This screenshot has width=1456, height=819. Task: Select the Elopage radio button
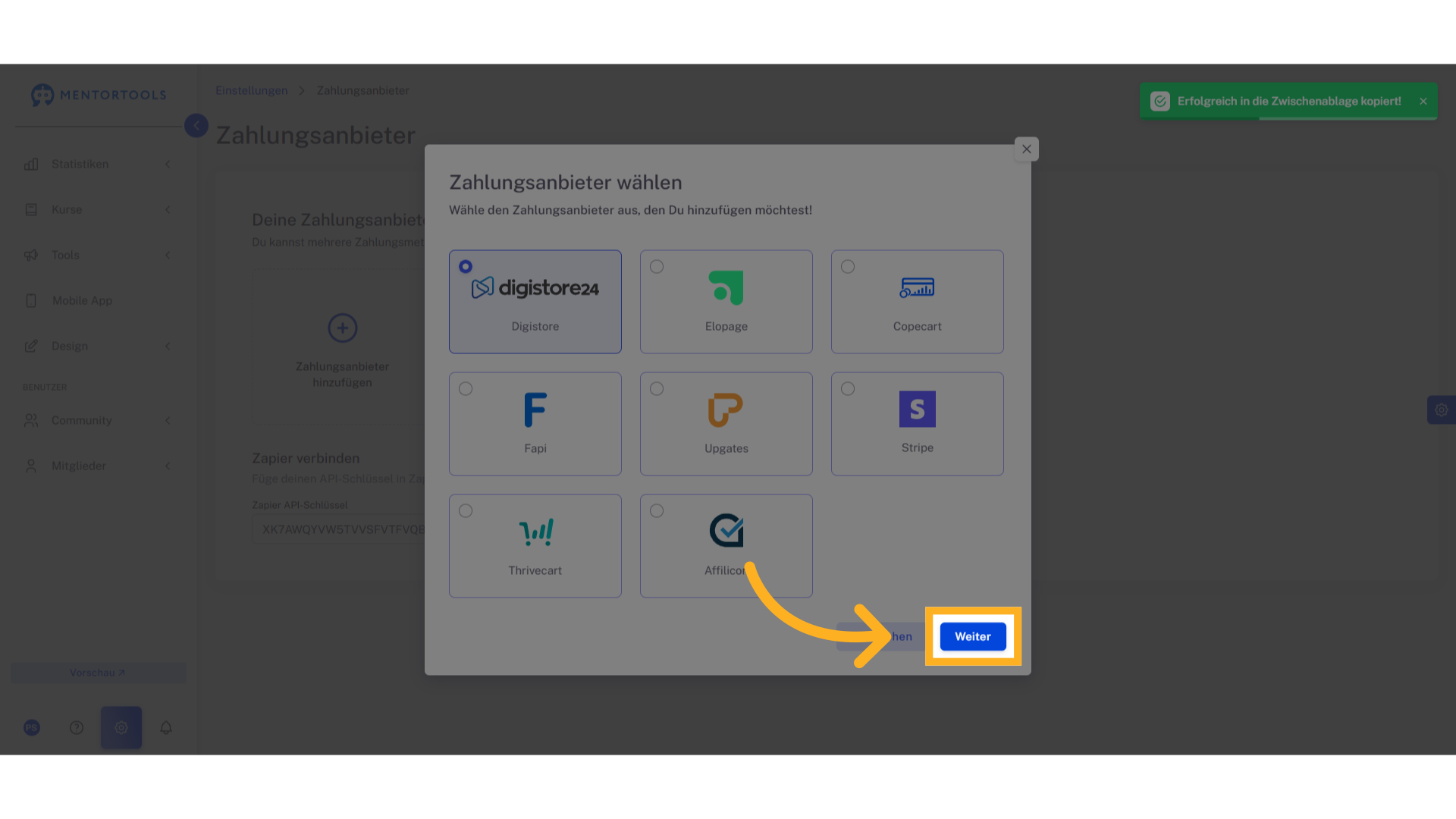pyautogui.click(x=657, y=267)
